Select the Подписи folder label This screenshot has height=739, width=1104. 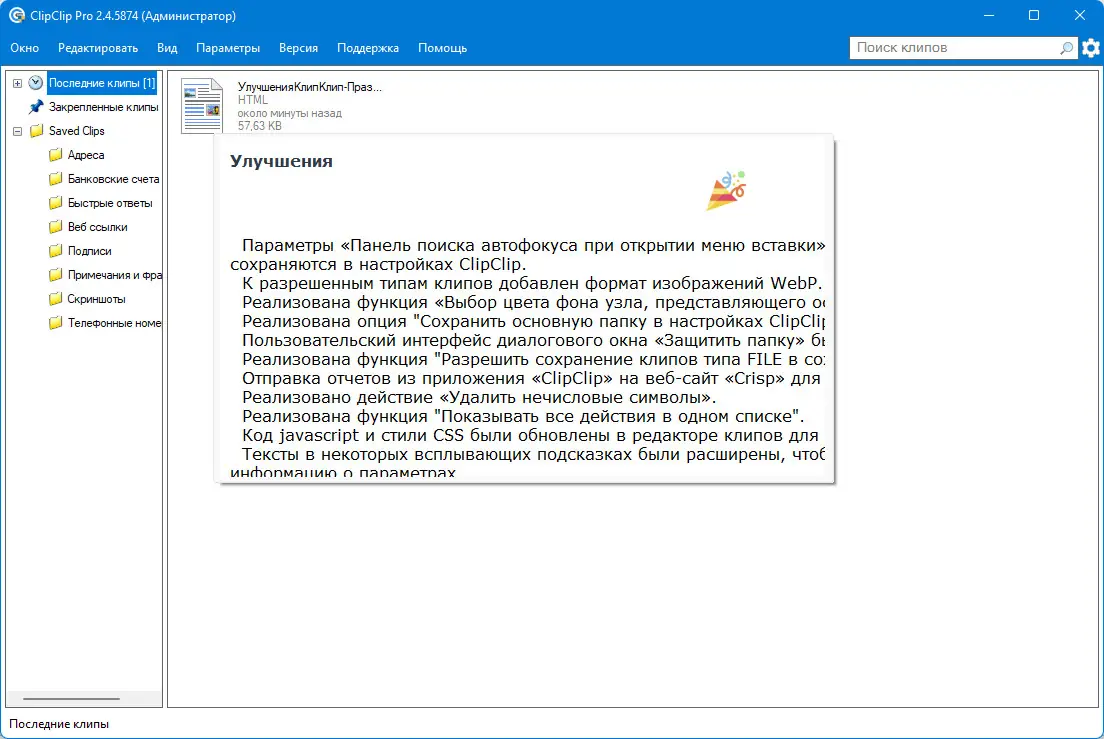pos(89,251)
